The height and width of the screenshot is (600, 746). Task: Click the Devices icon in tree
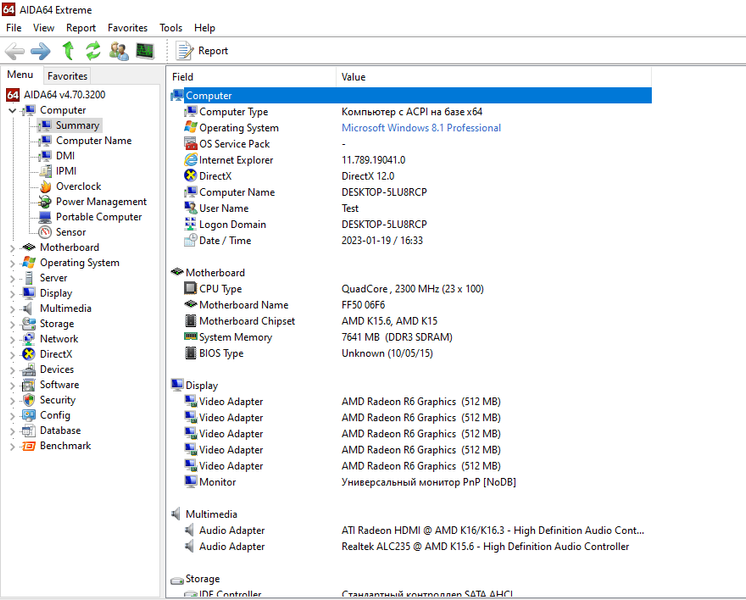(x=29, y=369)
